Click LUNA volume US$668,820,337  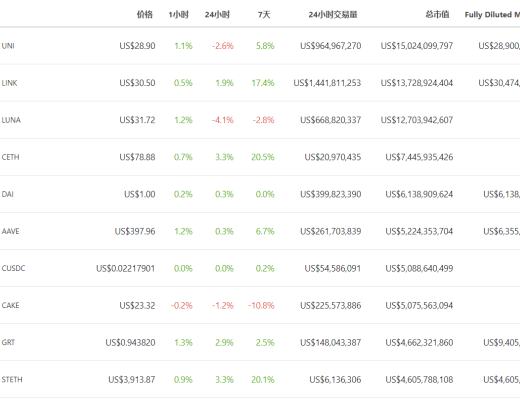(331, 120)
